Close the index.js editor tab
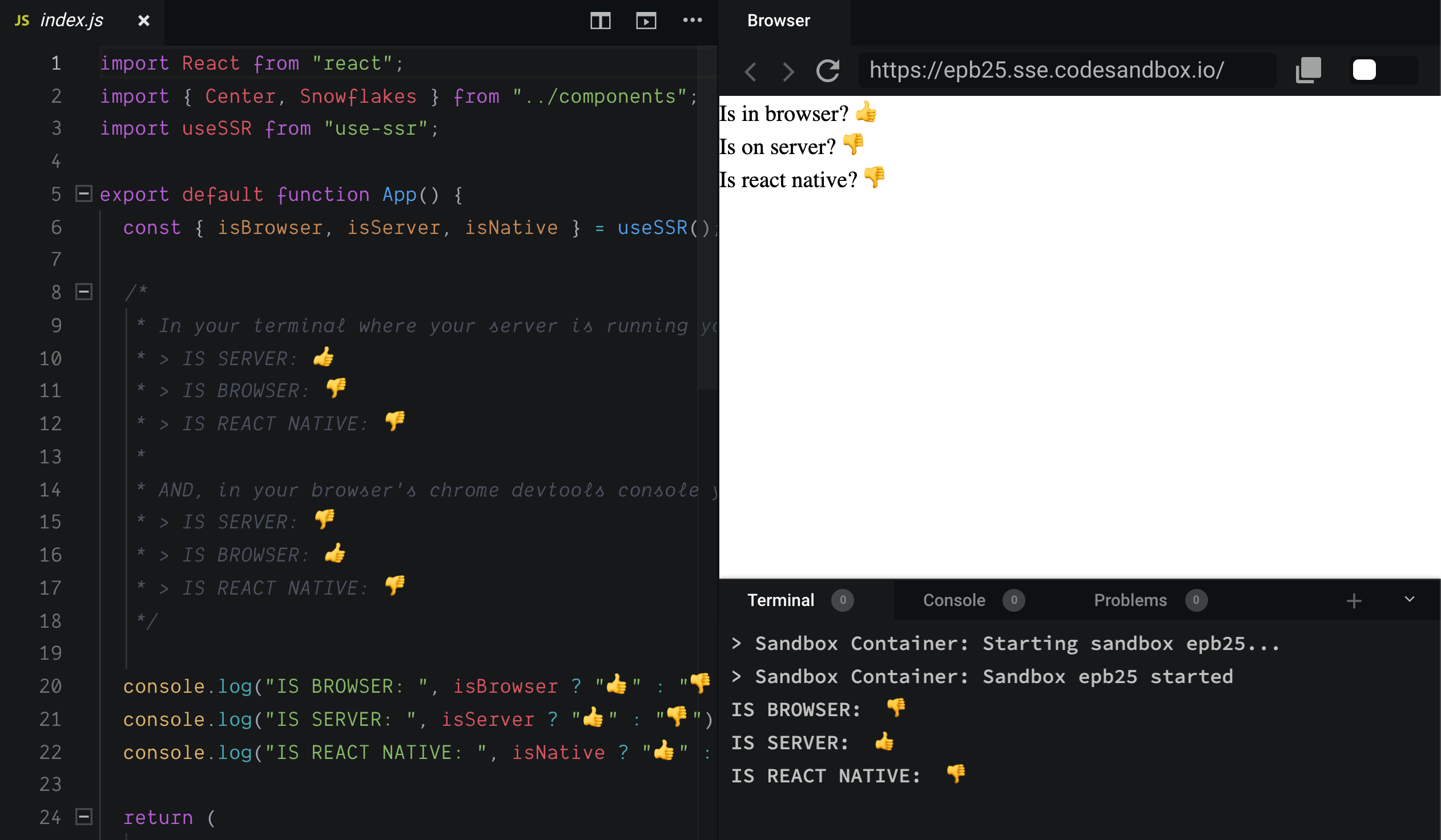The image size is (1441, 840). coord(143,21)
